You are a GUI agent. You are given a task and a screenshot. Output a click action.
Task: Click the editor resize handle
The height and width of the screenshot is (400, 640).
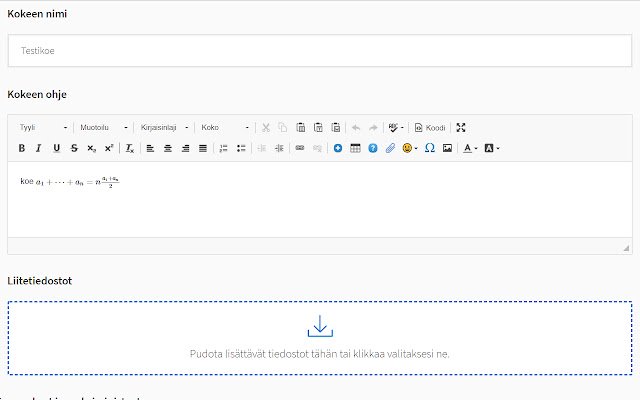click(627, 248)
